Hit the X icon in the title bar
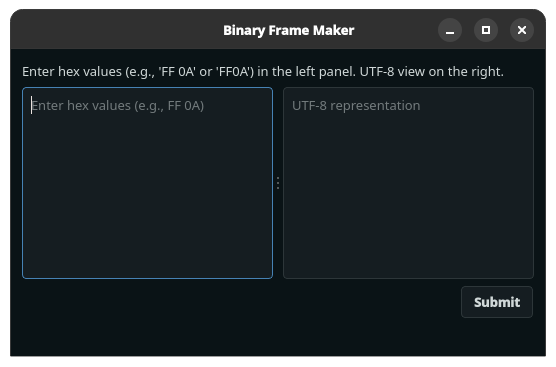This screenshot has width=556, height=367. 522,30
